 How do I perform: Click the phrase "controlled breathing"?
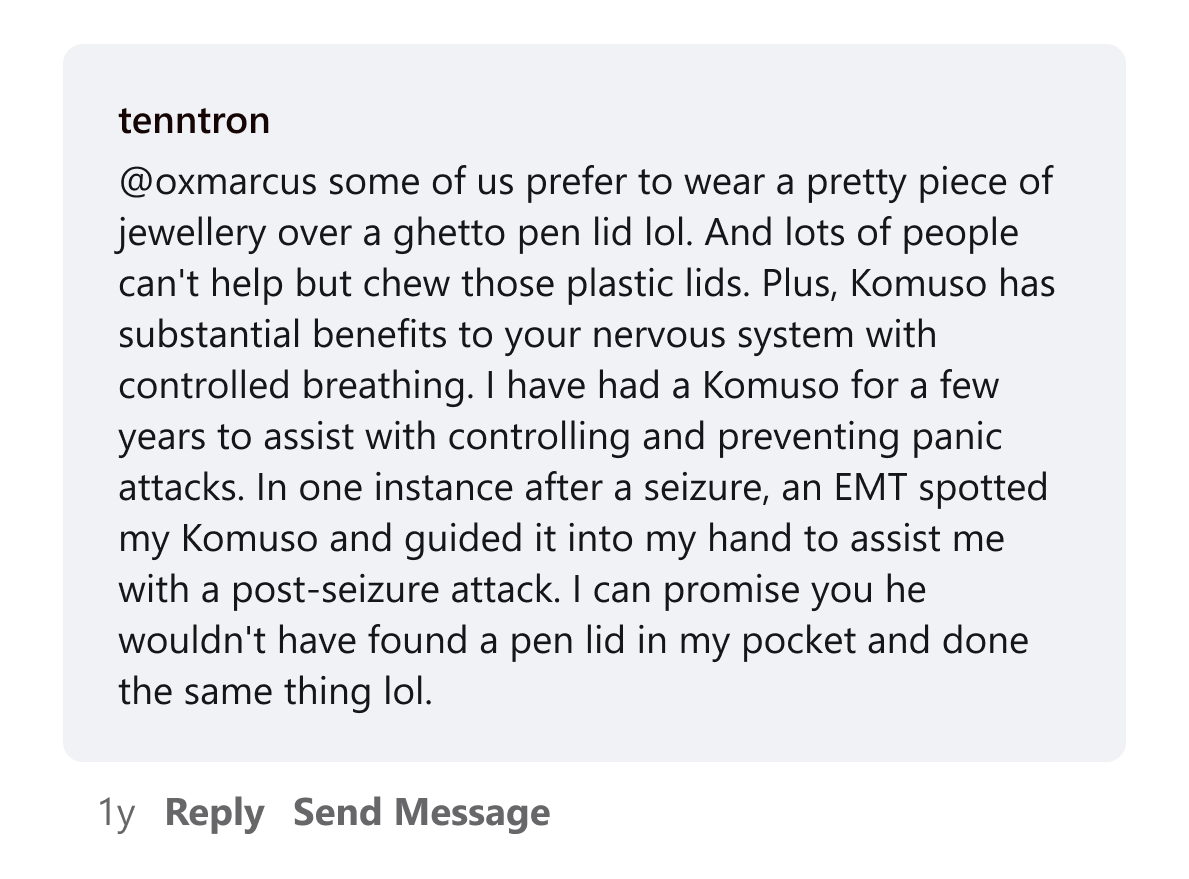(295, 387)
